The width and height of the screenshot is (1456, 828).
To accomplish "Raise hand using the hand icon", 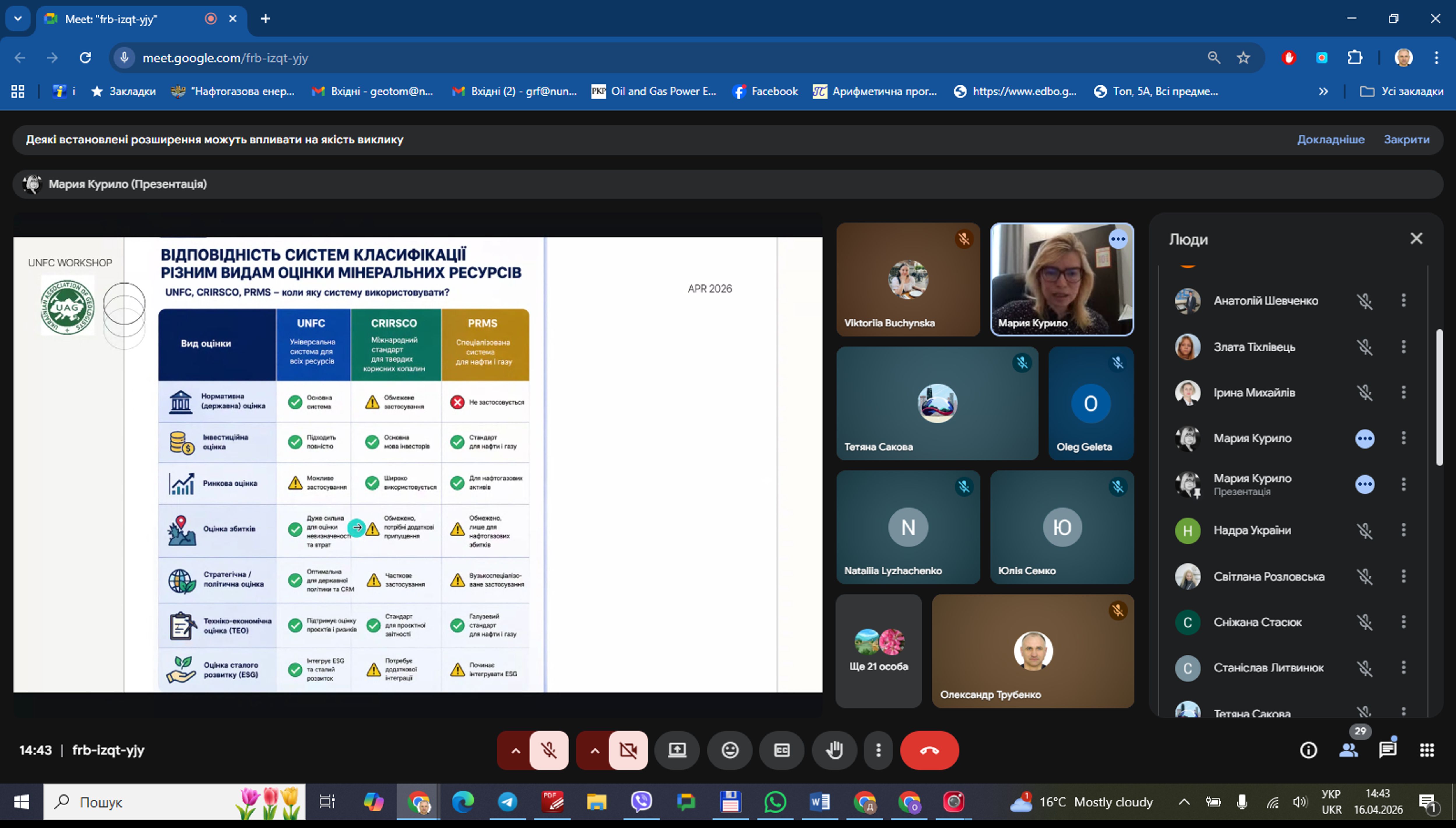I will tap(834, 750).
